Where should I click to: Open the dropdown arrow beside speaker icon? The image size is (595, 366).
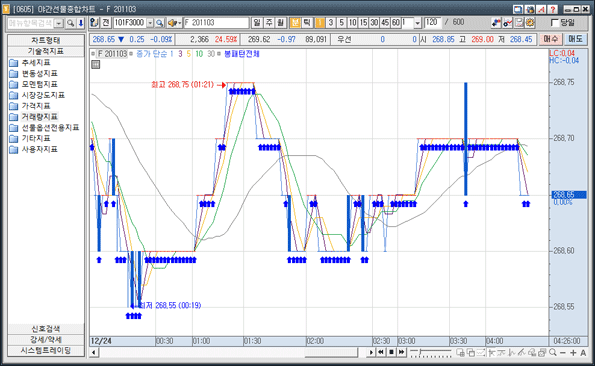[180, 23]
